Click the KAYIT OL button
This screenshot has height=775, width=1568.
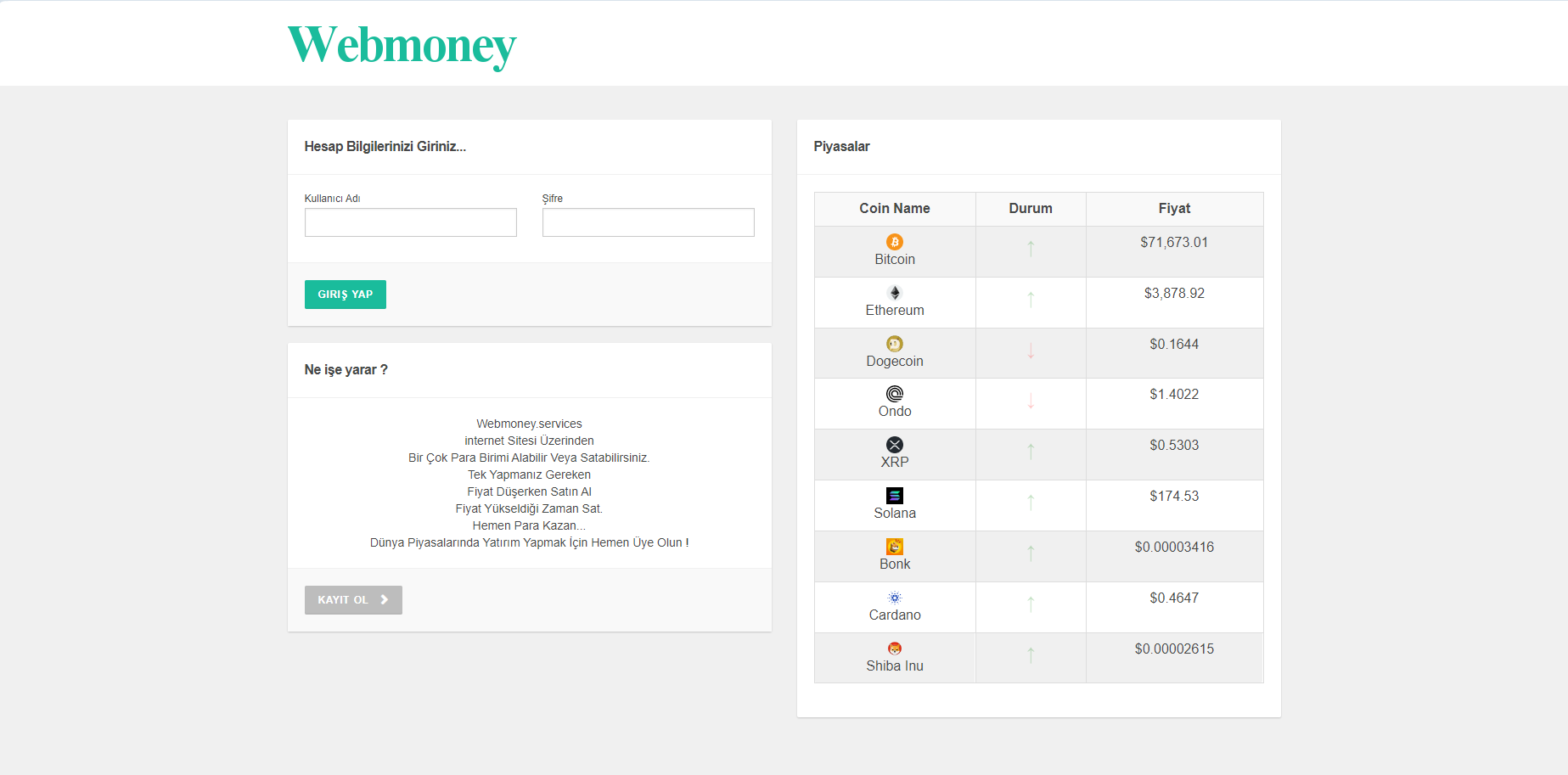[353, 600]
